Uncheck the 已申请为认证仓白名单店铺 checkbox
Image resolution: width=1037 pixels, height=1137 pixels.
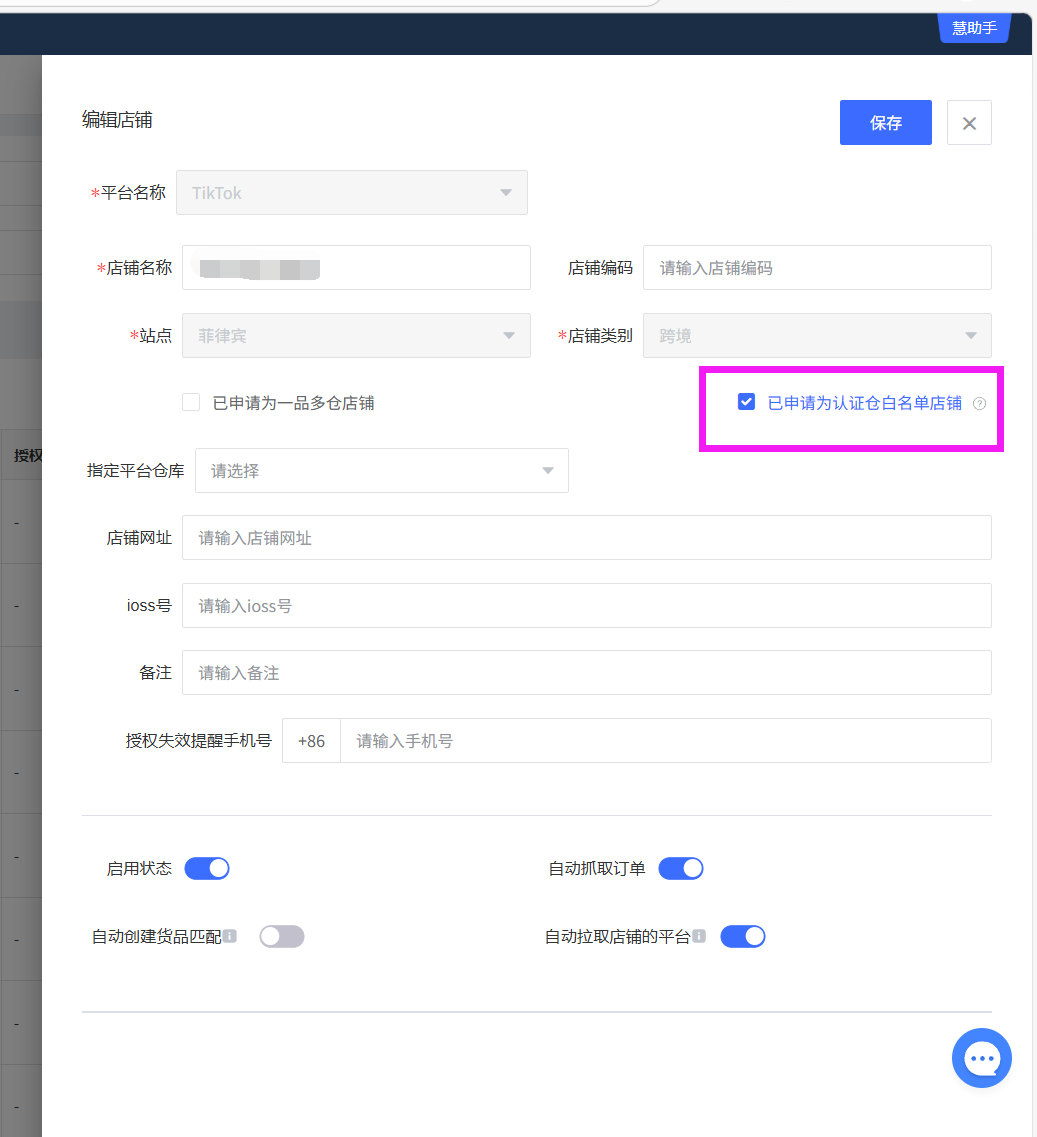pyautogui.click(x=746, y=402)
